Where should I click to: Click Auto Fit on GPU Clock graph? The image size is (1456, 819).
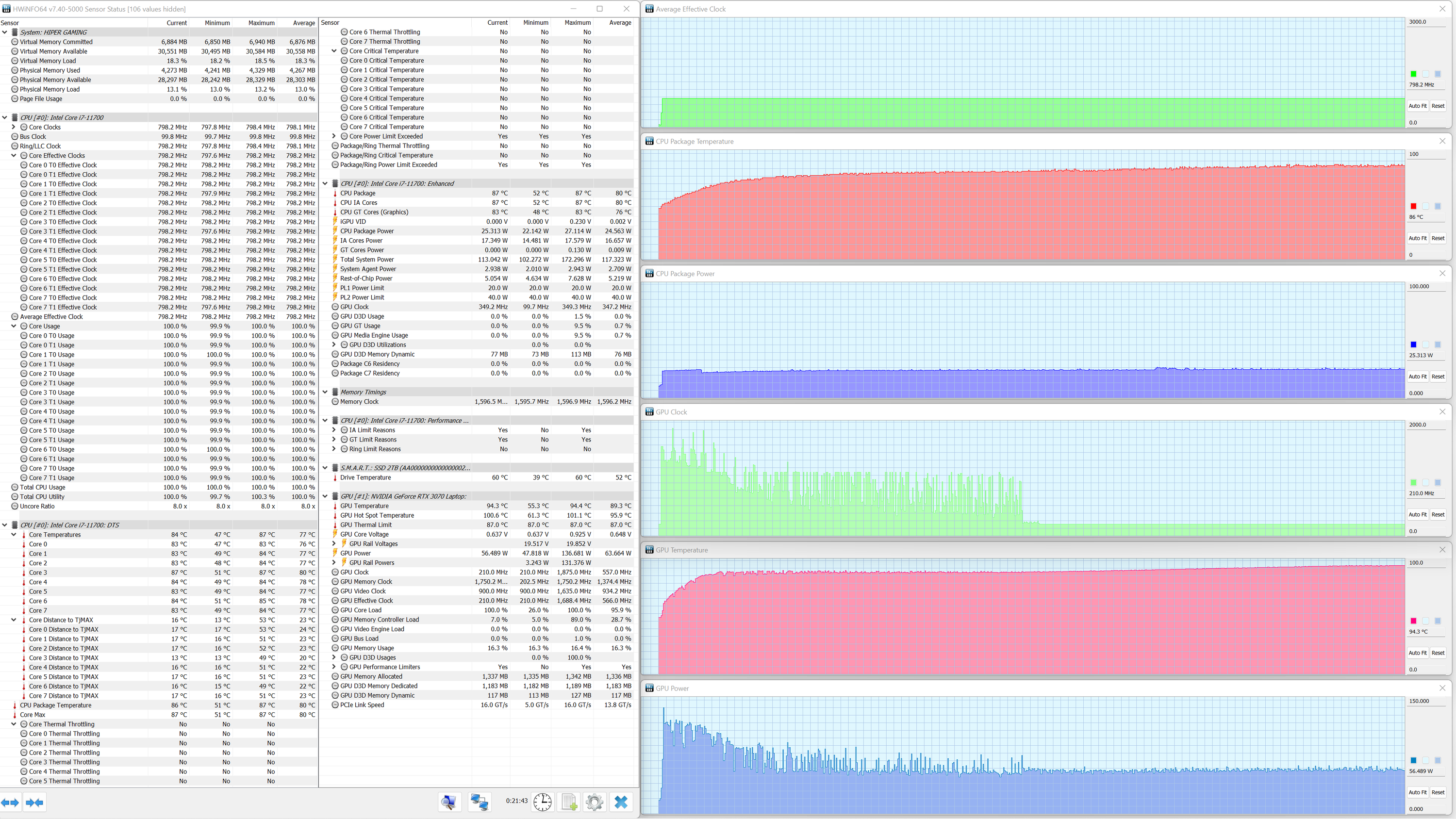[x=1417, y=514]
